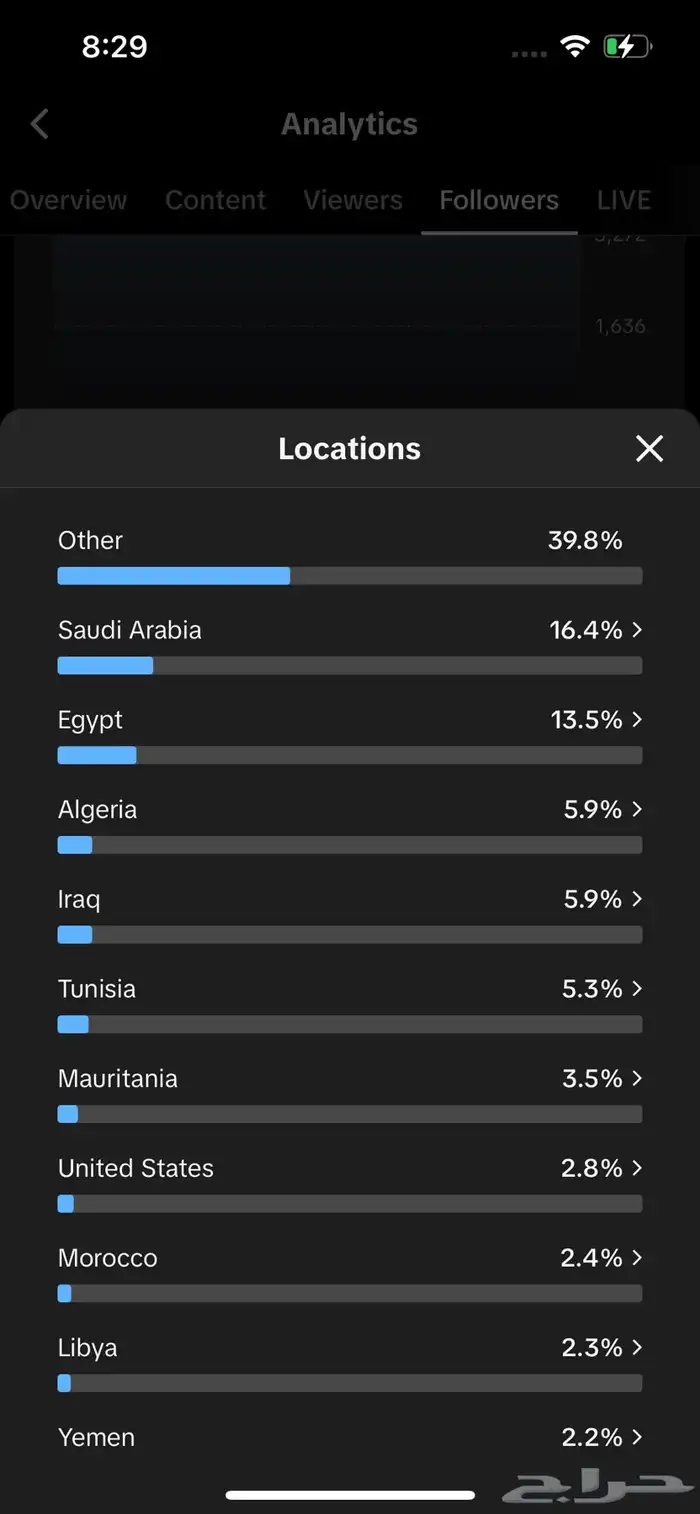Viewport: 700px width, 1514px height.
Task: Expand Egypt location breakdown chevron
Action: click(638, 720)
